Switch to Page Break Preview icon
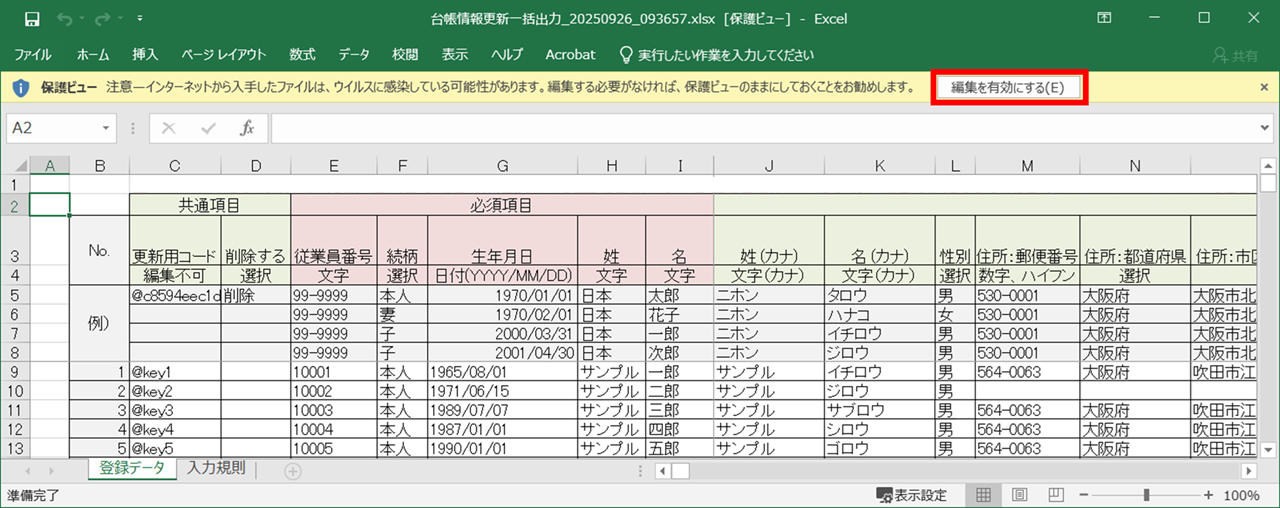This screenshot has width=1280, height=508. pos(1056,495)
